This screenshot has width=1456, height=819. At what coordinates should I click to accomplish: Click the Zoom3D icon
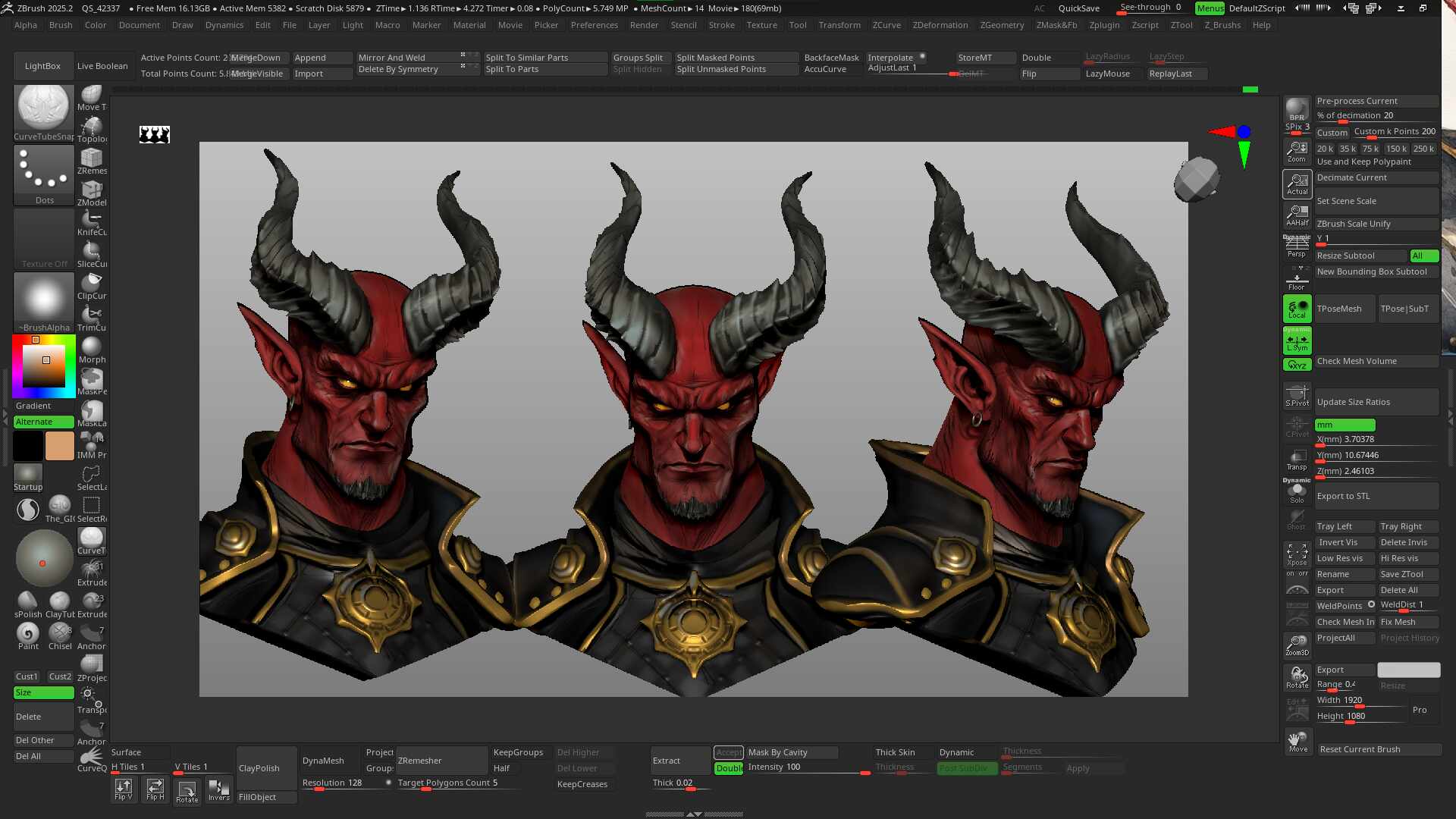pos(1297,645)
